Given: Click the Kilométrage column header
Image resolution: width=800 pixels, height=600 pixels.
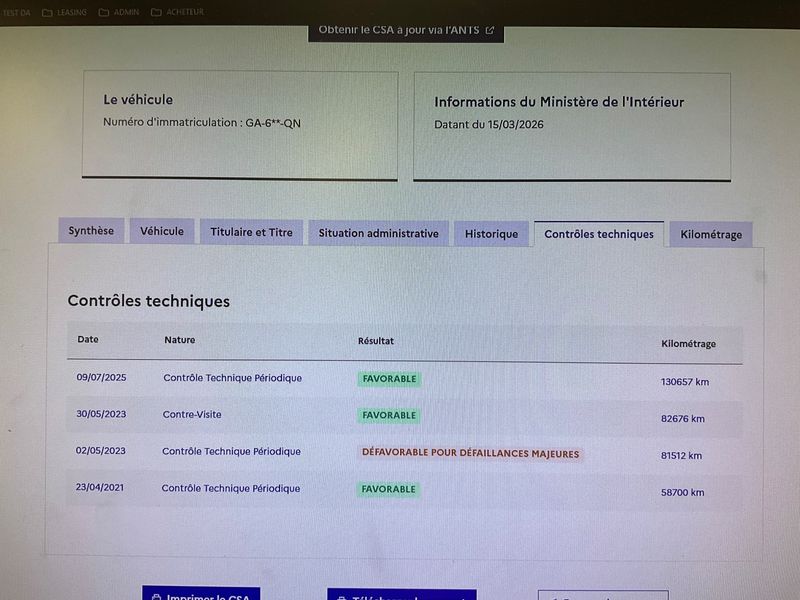Looking at the screenshot, I should [688, 344].
